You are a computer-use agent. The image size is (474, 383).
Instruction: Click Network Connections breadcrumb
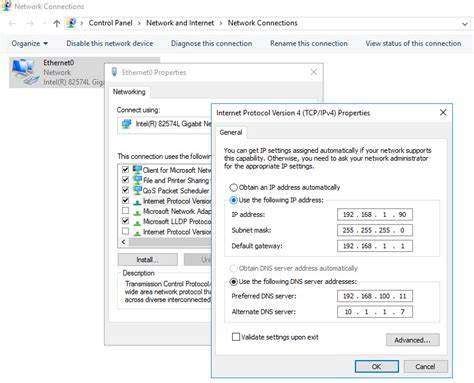pyautogui.click(x=262, y=23)
